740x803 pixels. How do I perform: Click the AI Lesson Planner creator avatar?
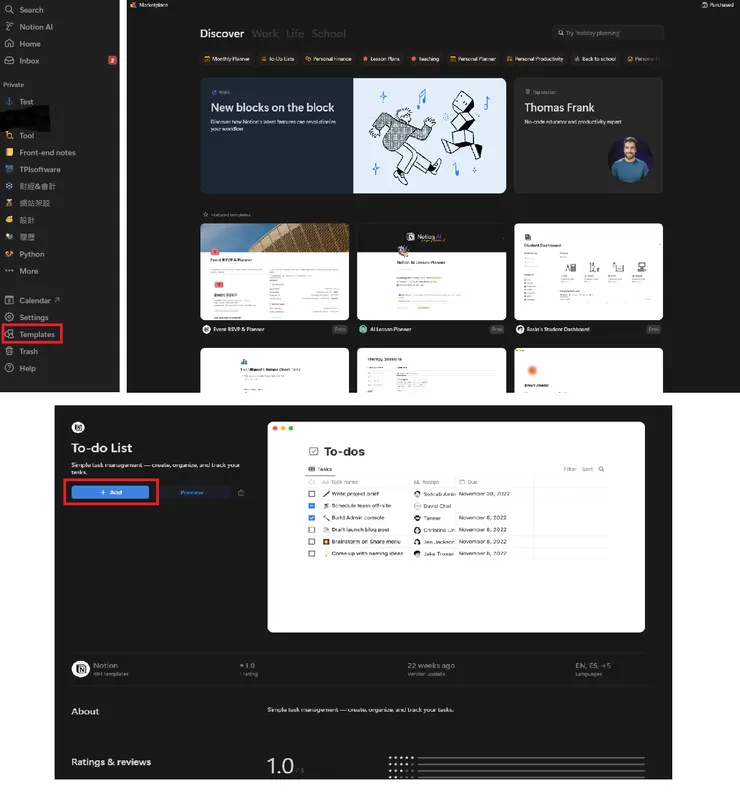point(363,329)
